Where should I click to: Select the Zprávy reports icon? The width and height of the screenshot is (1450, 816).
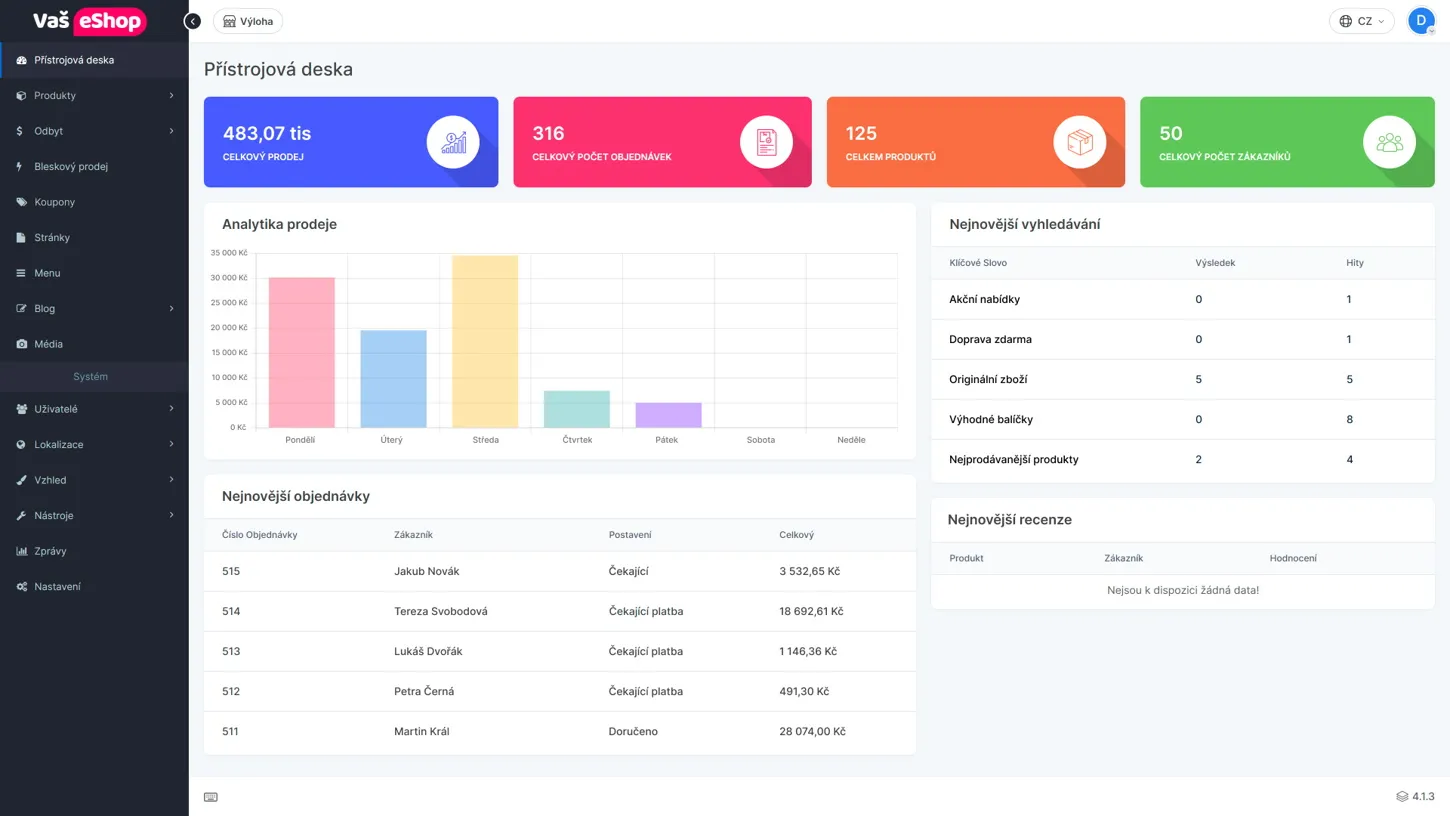[x=20, y=550]
